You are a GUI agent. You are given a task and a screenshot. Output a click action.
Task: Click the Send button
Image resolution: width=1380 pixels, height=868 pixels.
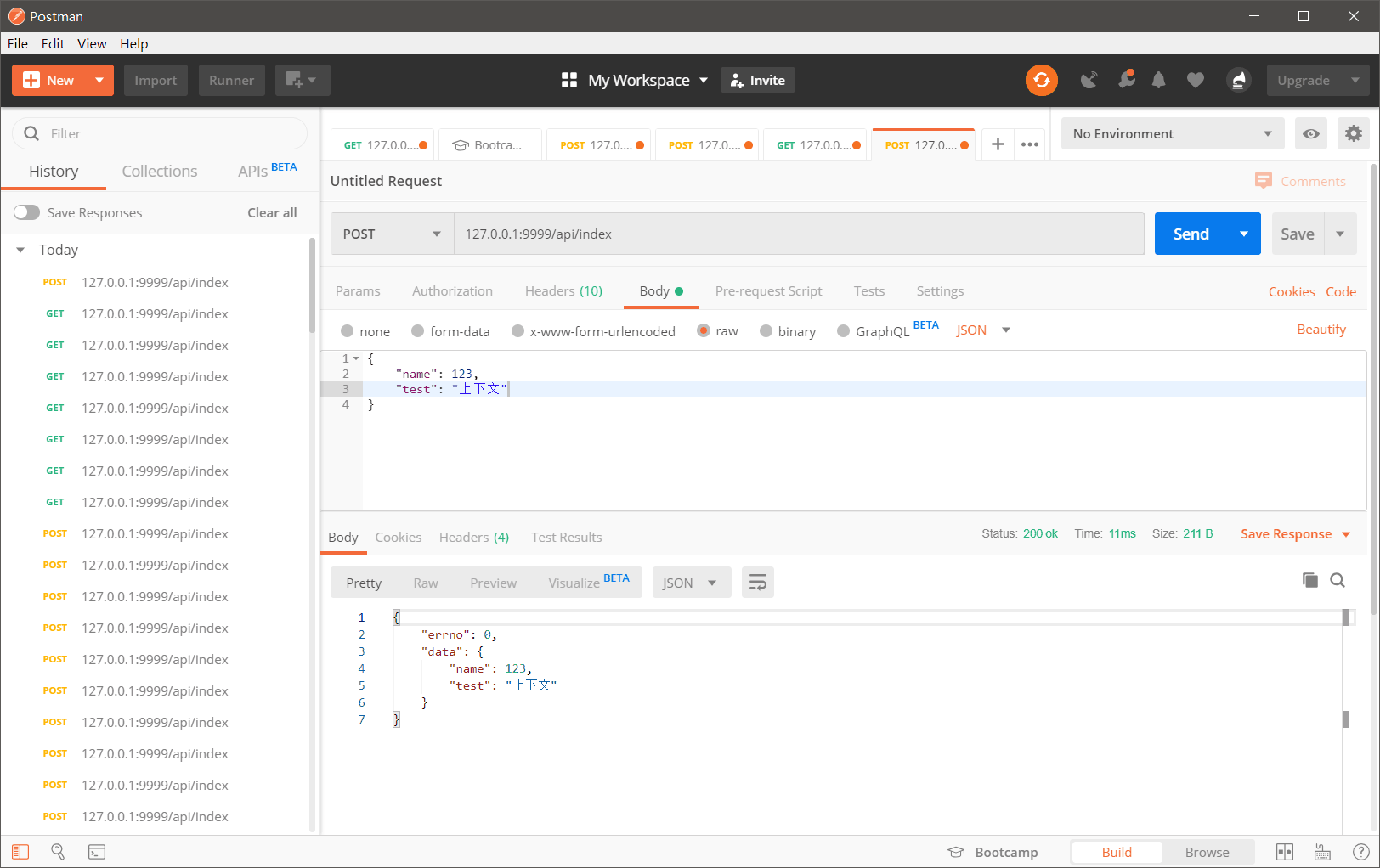1191,234
